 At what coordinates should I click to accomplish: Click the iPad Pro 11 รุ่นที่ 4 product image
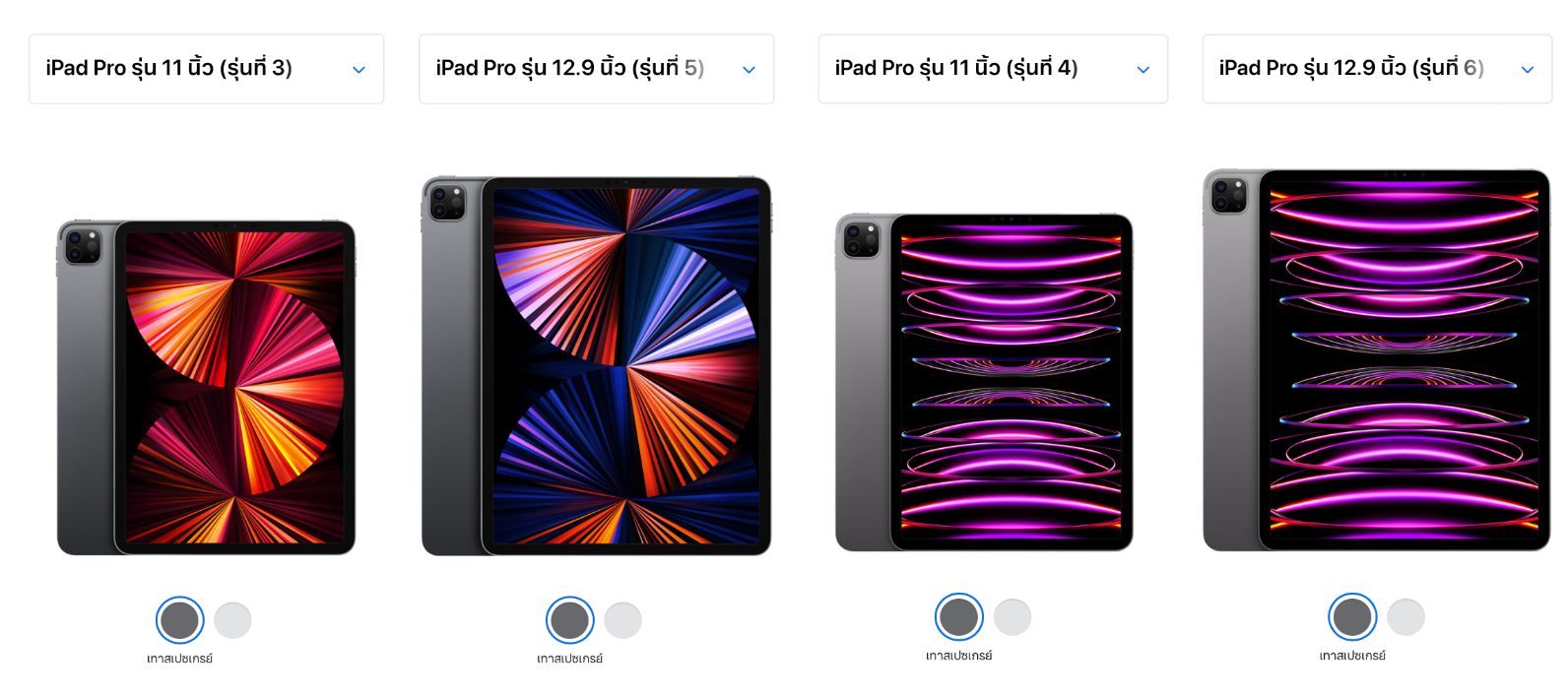pos(984,382)
